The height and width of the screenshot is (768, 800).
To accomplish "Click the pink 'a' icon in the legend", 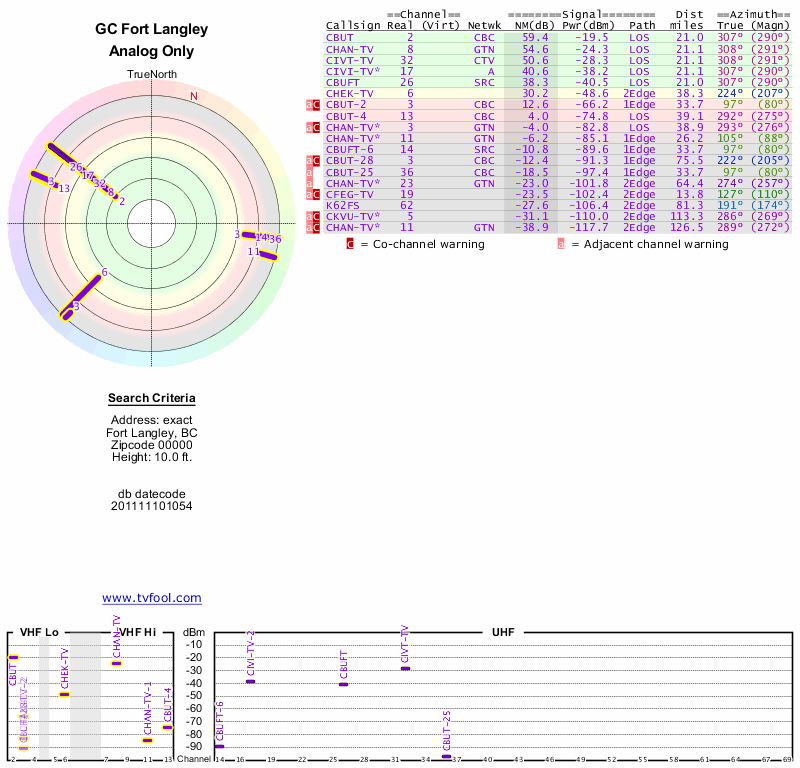I will coord(561,244).
